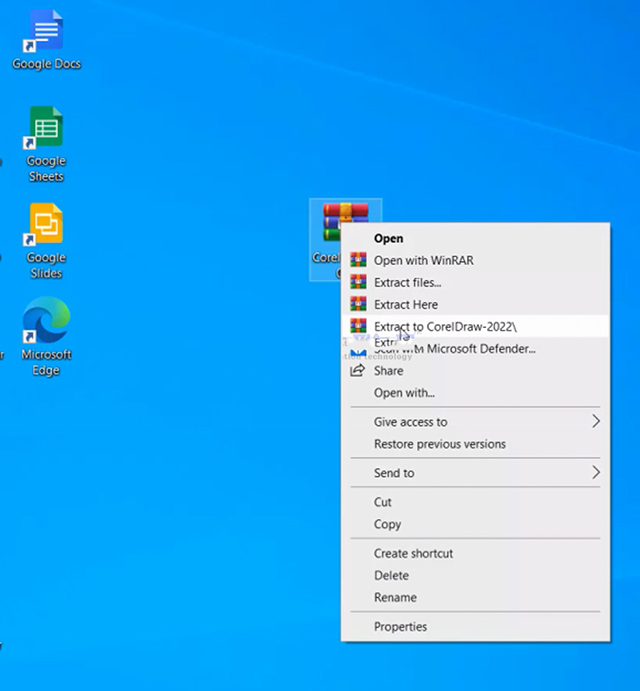Choose Rename from the context menu
This screenshot has height=691, width=640.
[x=395, y=597]
